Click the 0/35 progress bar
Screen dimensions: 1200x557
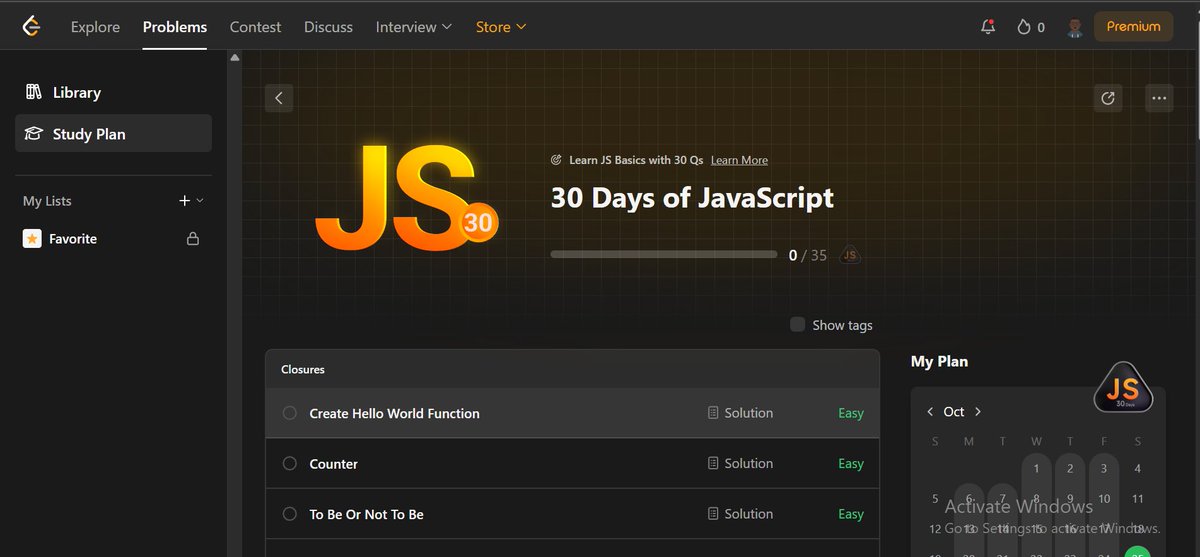coord(664,255)
